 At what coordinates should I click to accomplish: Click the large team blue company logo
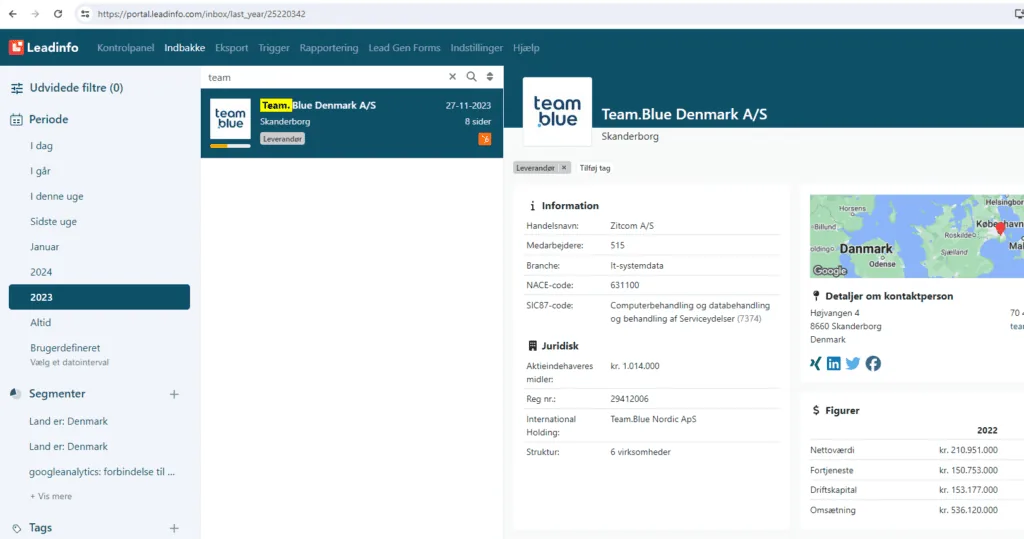pos(557,112)
